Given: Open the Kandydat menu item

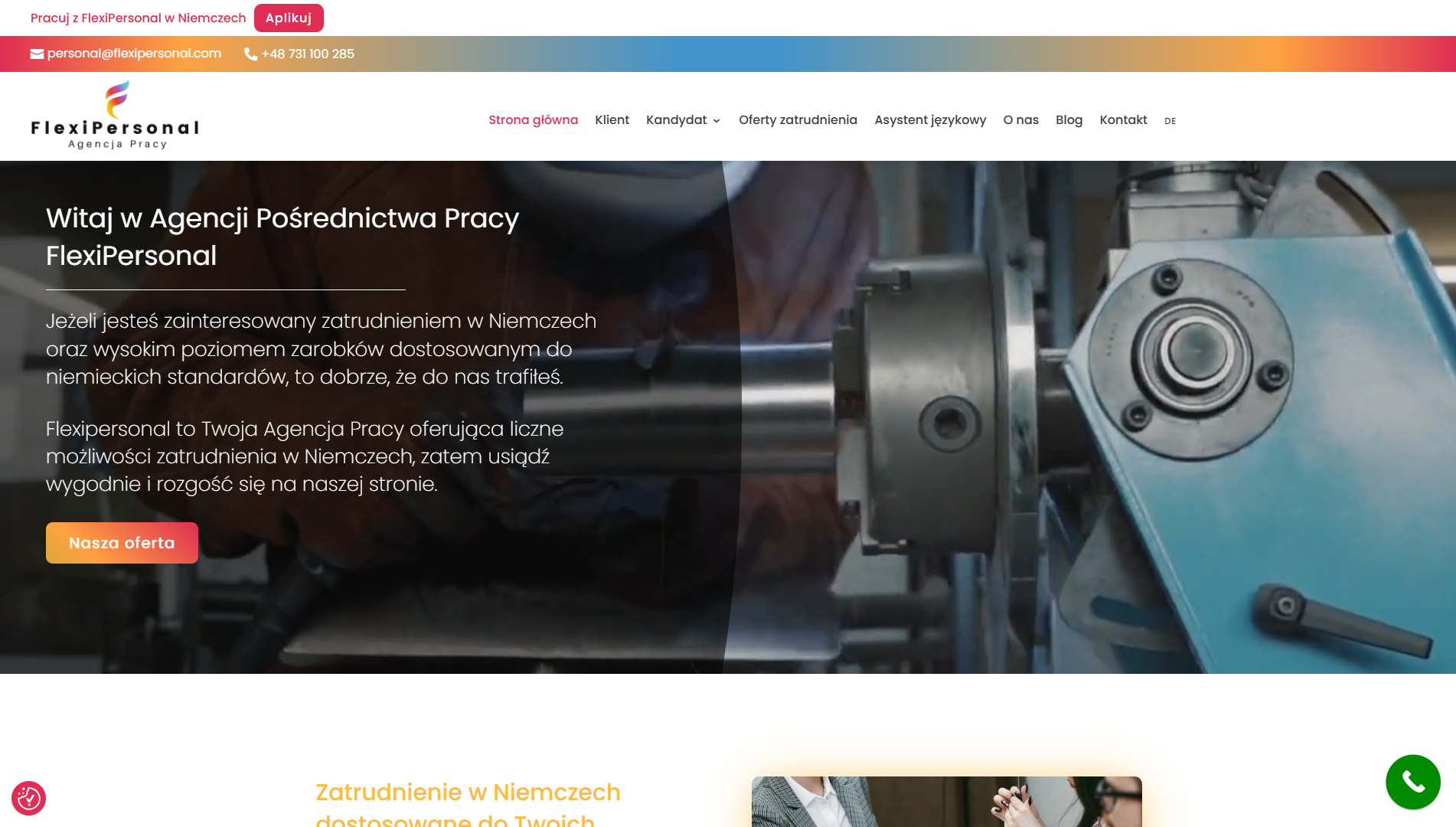Looking at the screenshot, I should click(x=677, y=120).
